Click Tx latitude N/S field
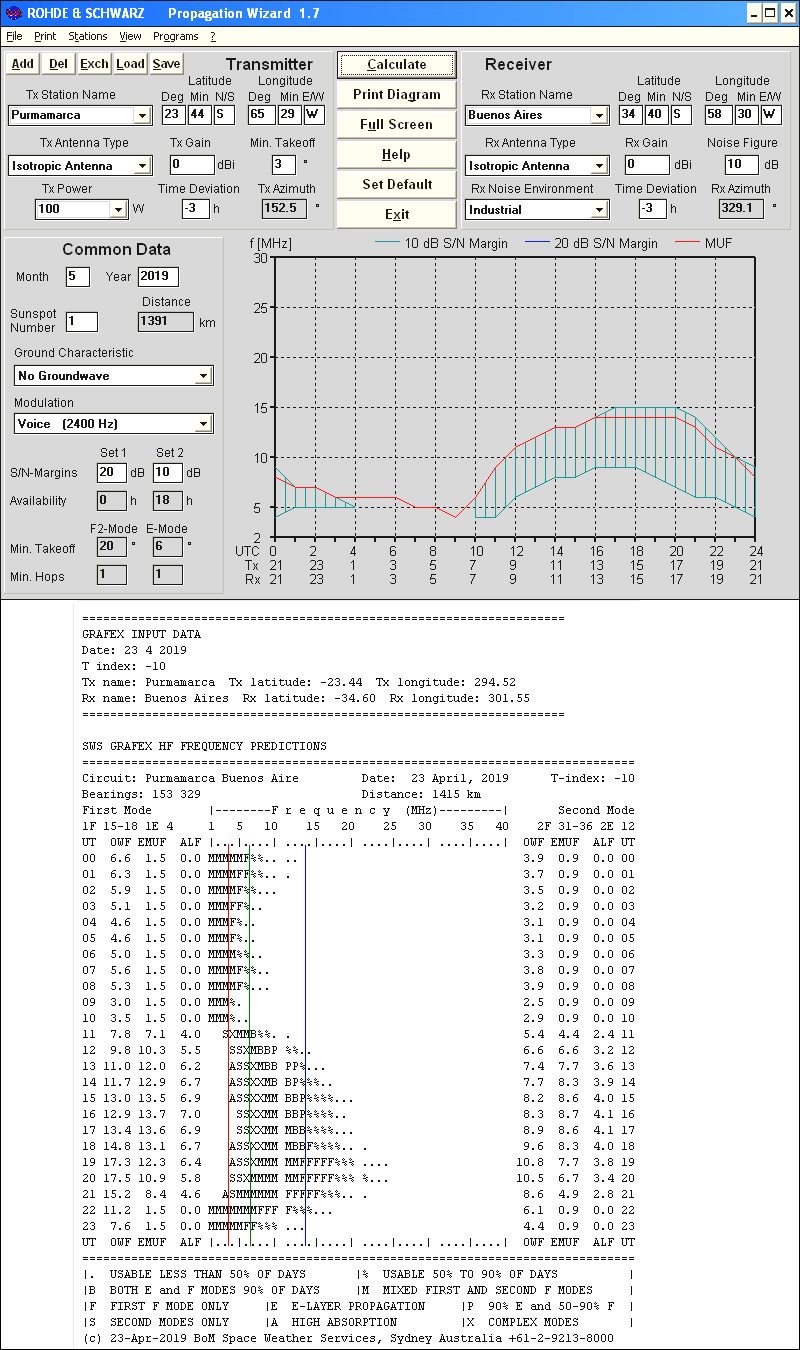 click(x=224, y=114)
